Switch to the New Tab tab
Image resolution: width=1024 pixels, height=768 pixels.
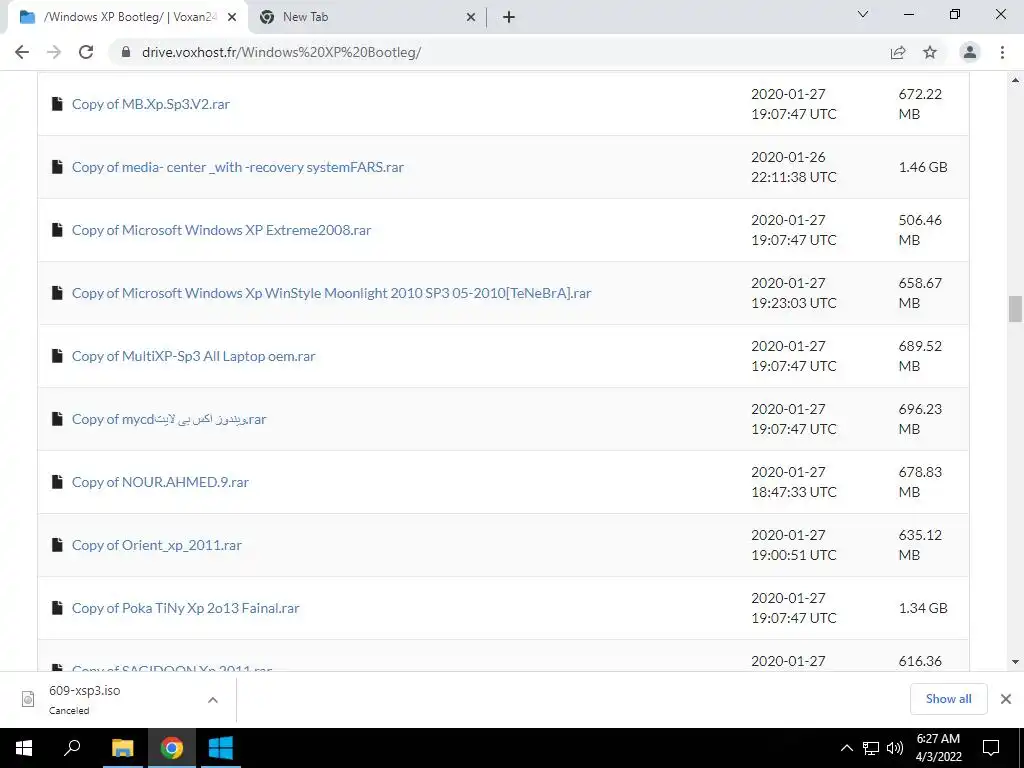[368, 18]
